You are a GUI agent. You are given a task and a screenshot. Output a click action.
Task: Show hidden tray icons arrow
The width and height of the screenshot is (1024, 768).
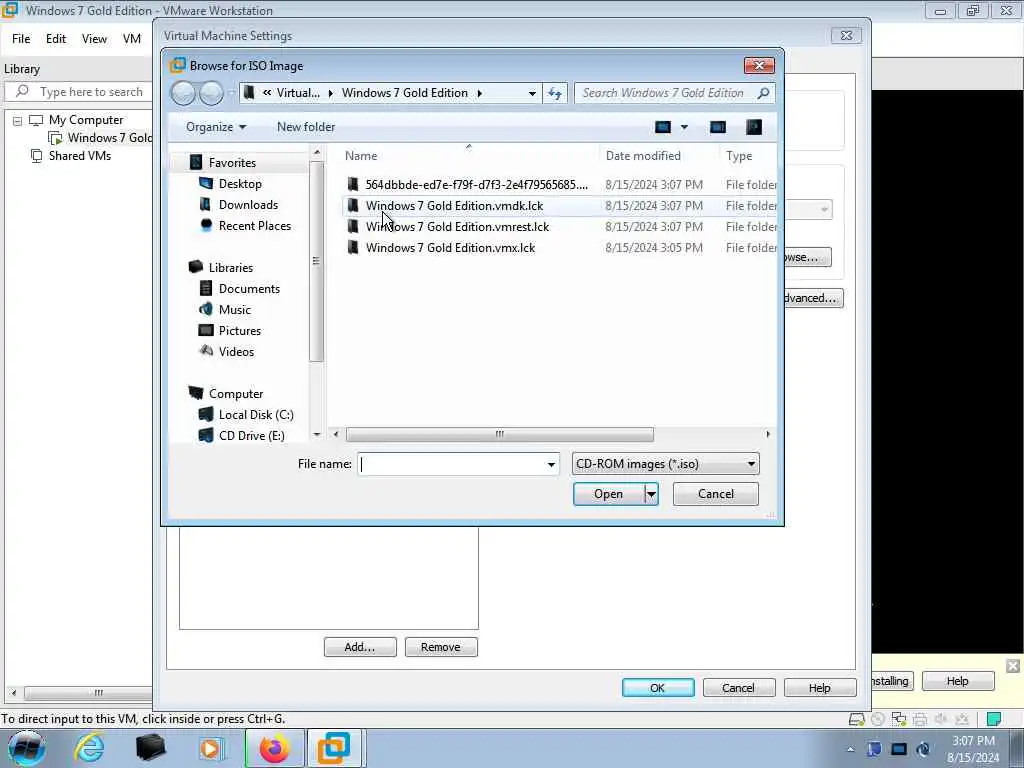coord(850,749)
